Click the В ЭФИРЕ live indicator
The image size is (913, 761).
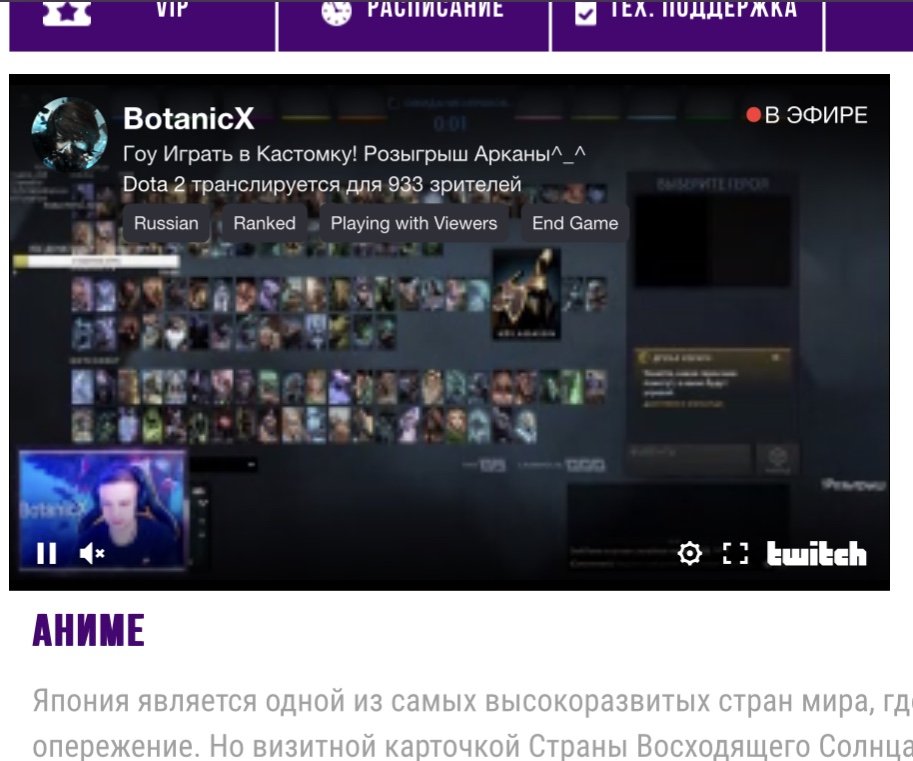(x=806, y=115)
